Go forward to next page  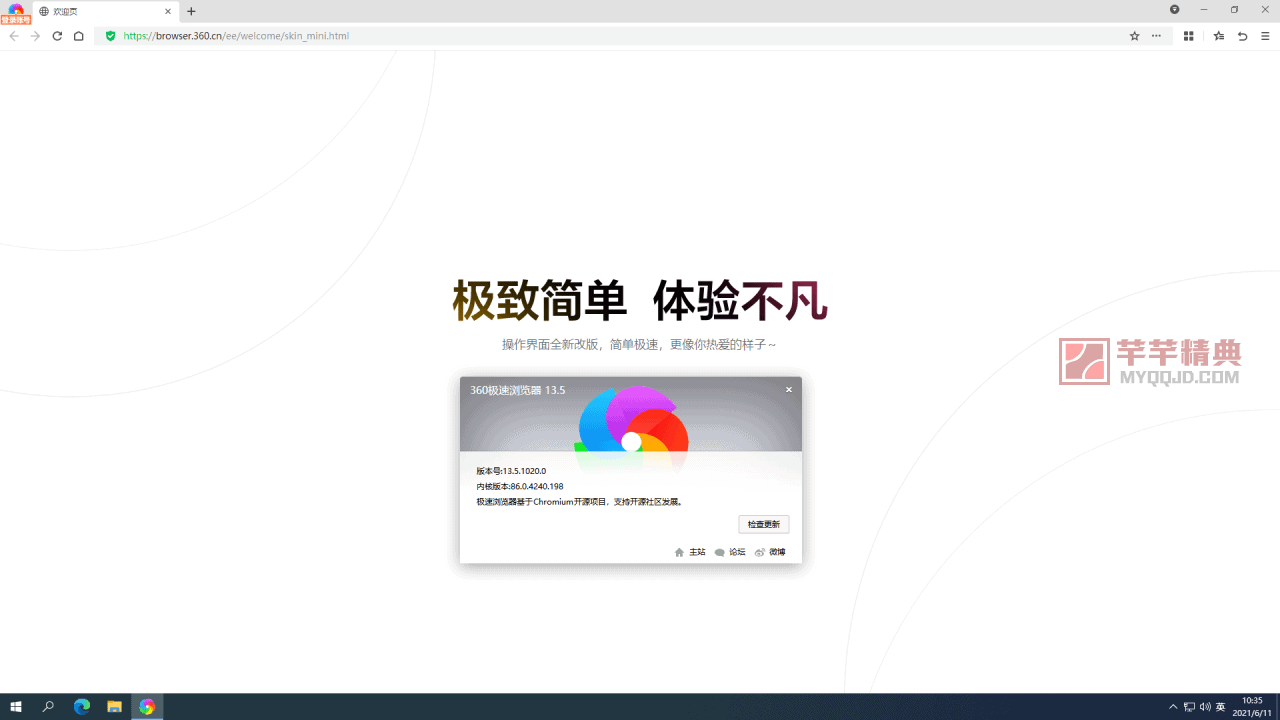[35, 36]
